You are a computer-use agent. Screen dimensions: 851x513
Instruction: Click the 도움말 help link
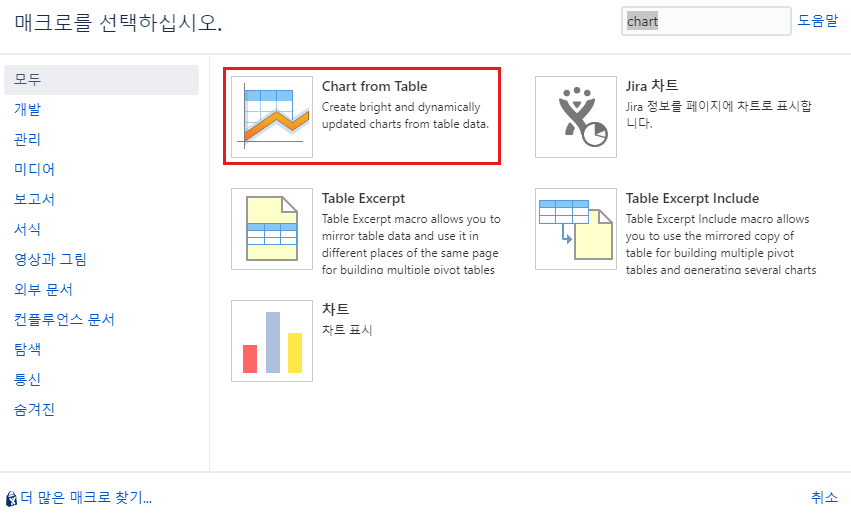tap(817, 21)
